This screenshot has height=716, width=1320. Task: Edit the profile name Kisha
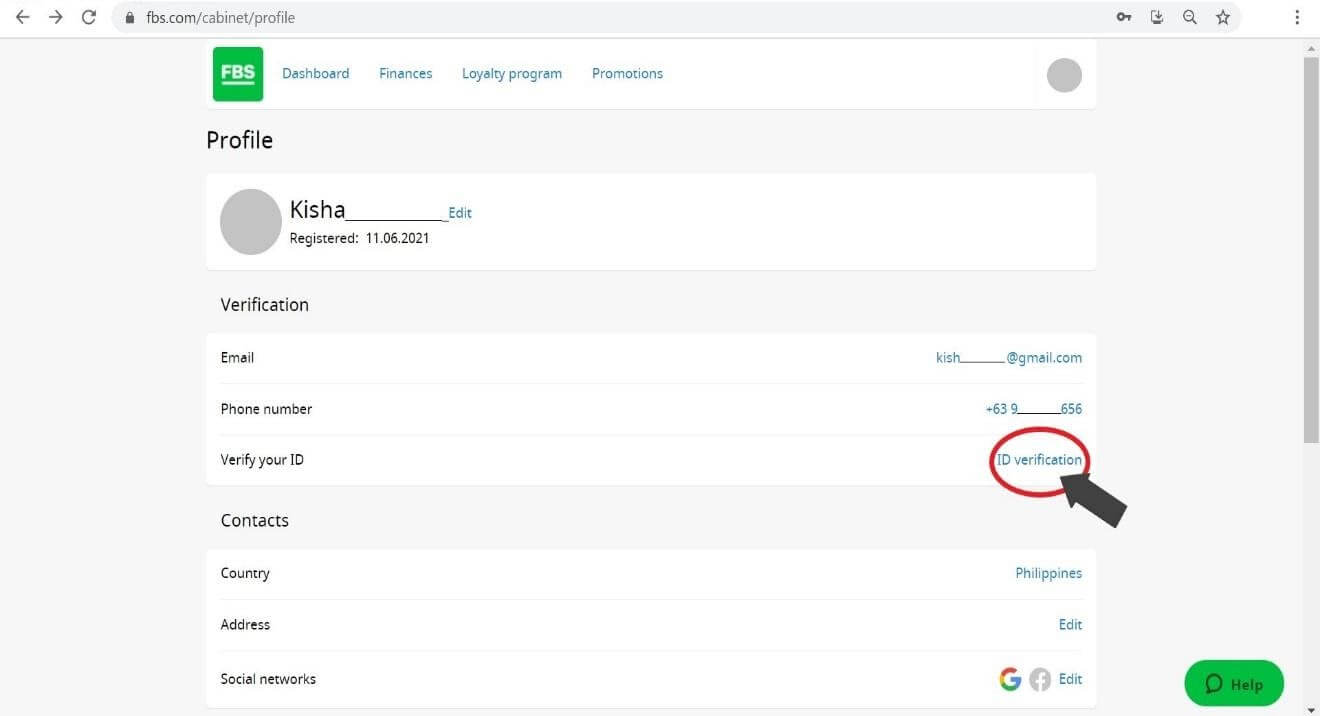point(459,212)
